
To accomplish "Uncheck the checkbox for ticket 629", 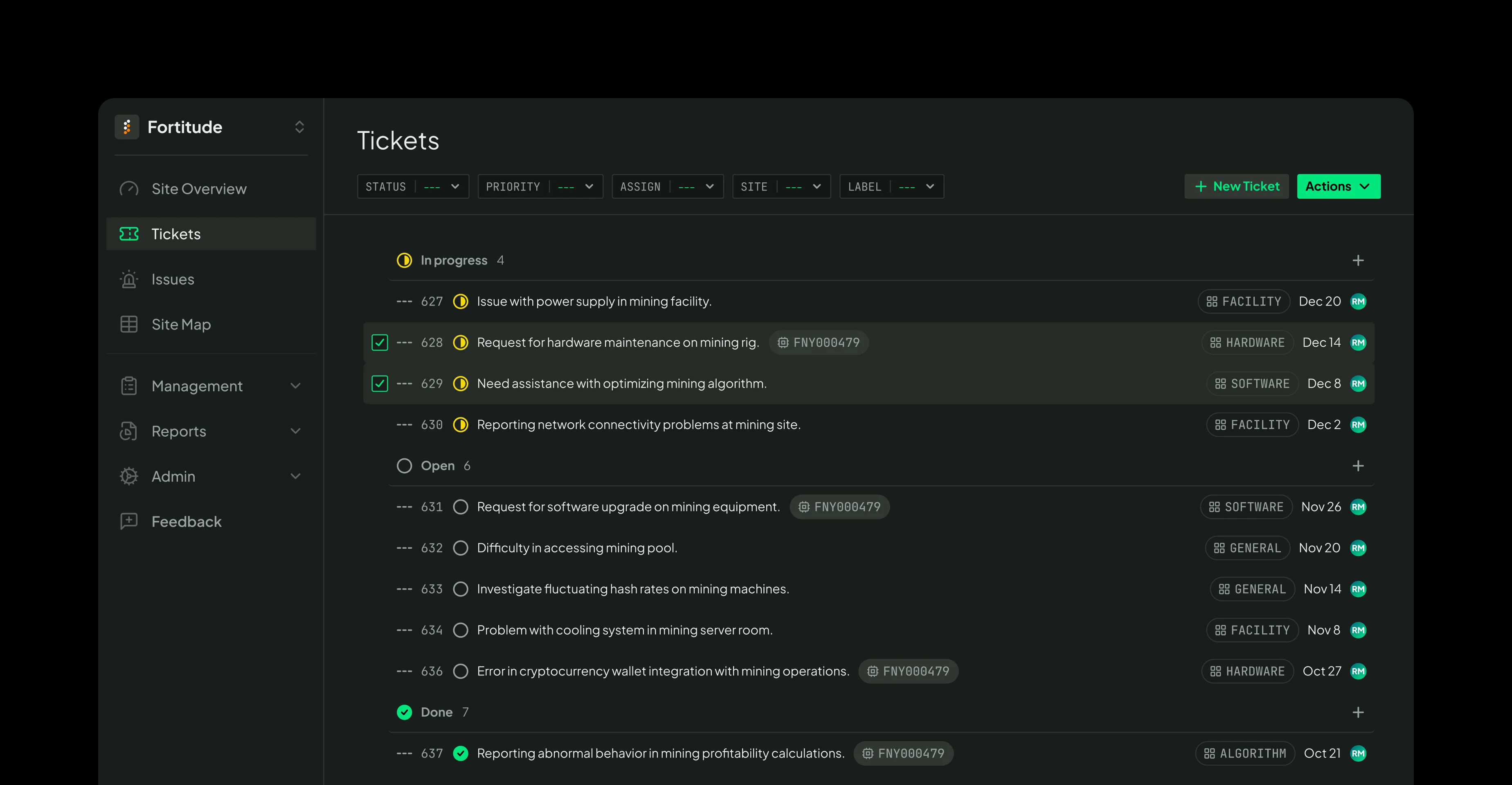I will coord(380,384).
